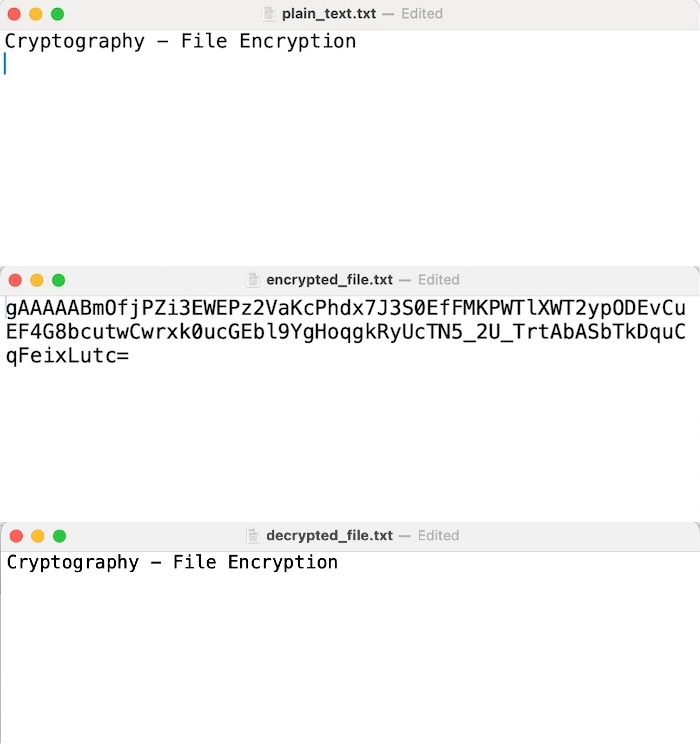Zoom the plain_text.txt window with green button
This screenshot has width=700, height=744.
click(57, 14)
